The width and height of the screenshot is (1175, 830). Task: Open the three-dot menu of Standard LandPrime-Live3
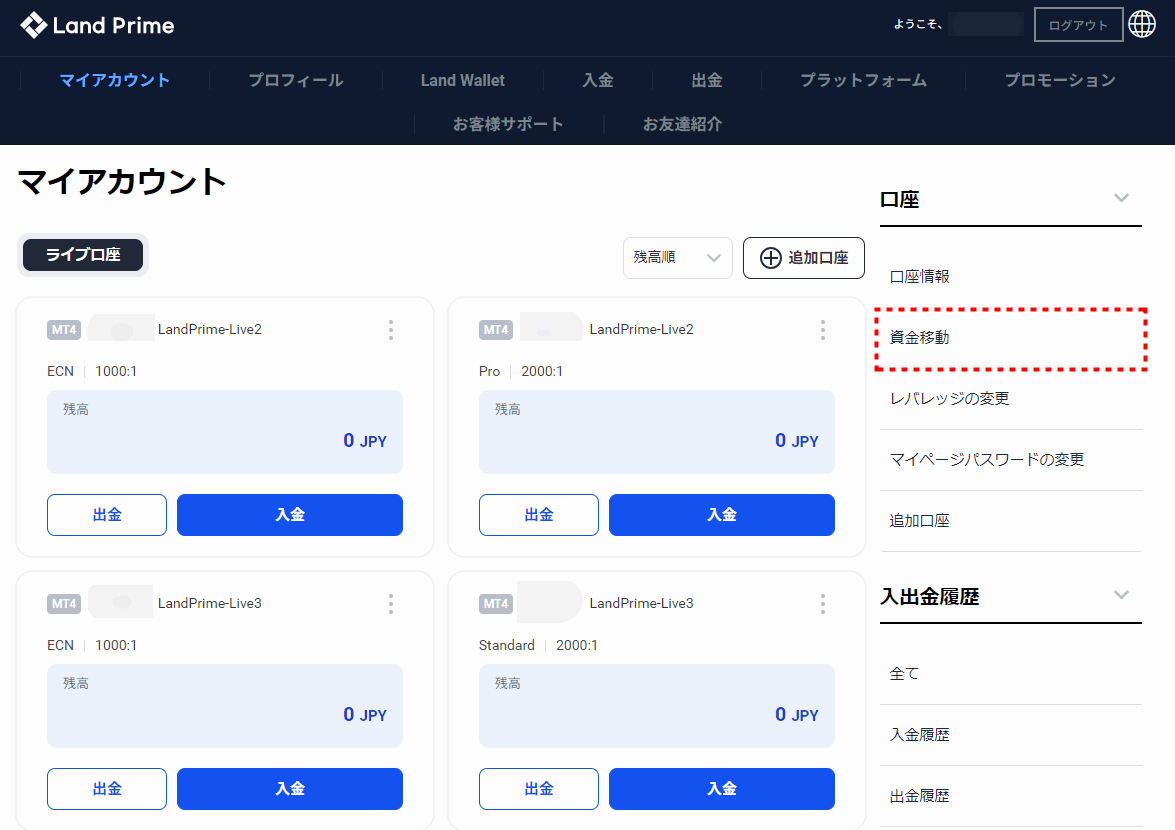(823, 604)
